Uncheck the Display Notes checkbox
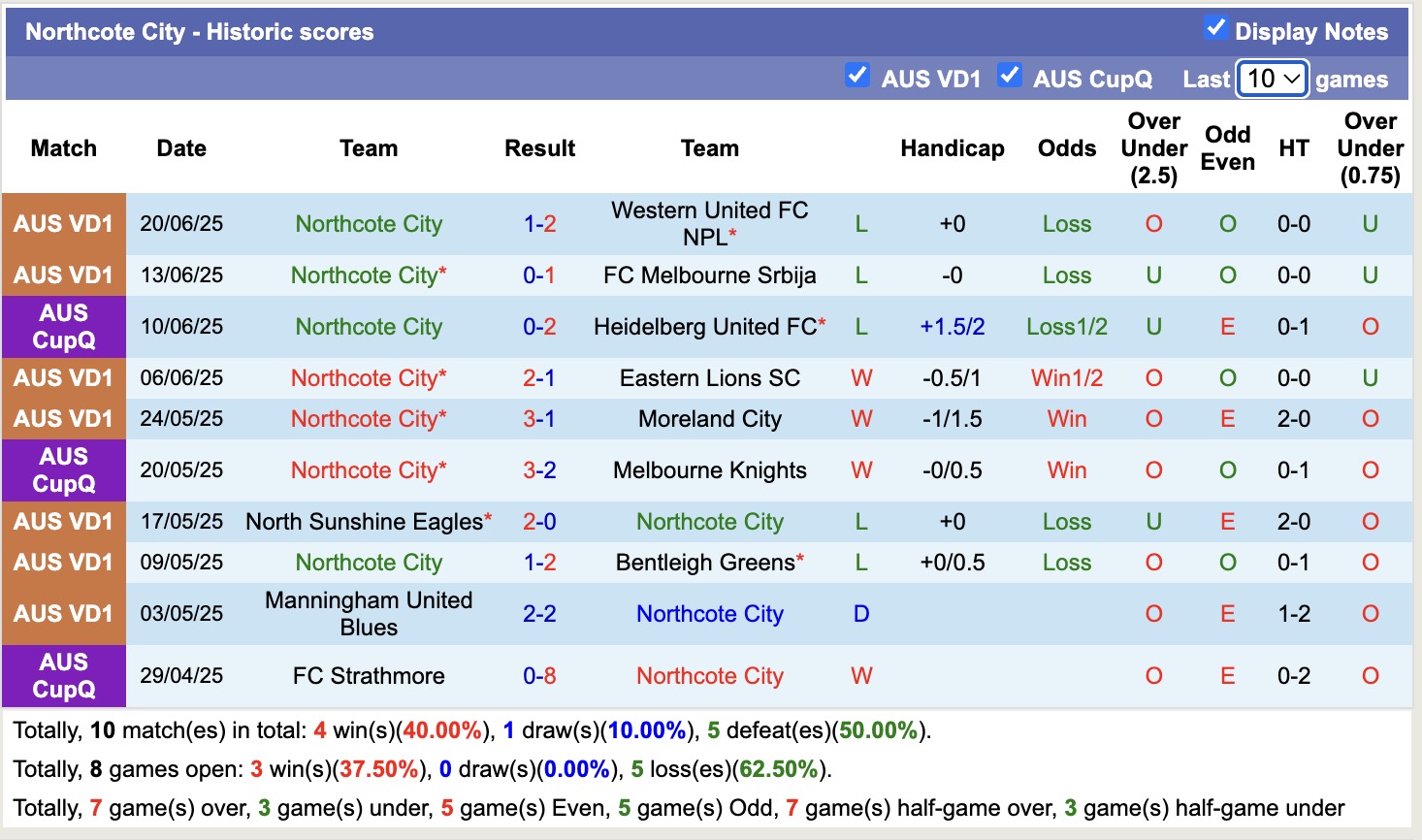Image resolution: width=1422 pixels, height=840 pixels. (1215, 27)
